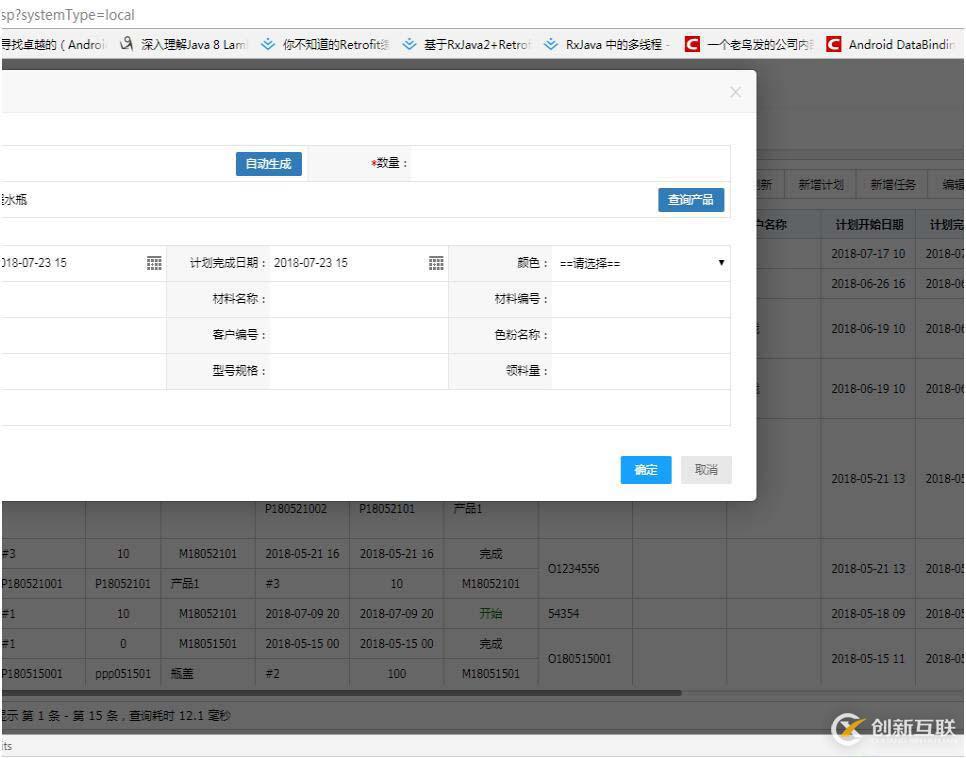
Task: Open calendar picker beside the leftmost date field
Action: tap(154, 263)
